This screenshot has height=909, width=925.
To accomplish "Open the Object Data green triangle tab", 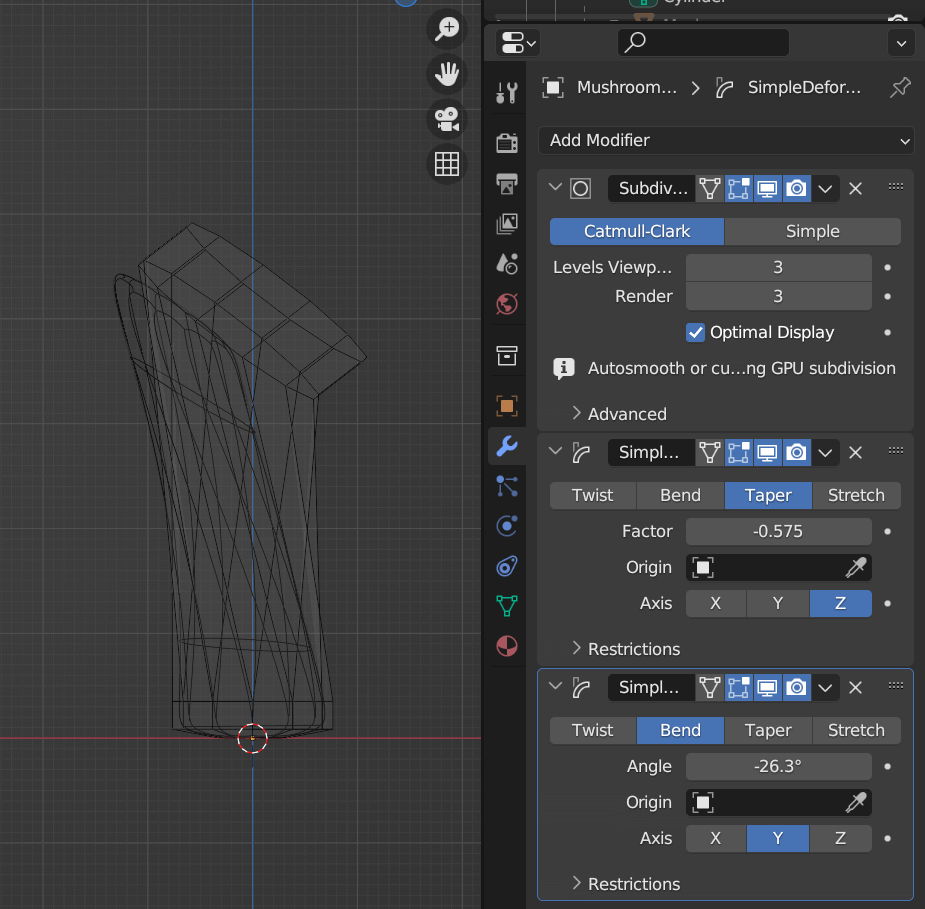I will 507,606.
